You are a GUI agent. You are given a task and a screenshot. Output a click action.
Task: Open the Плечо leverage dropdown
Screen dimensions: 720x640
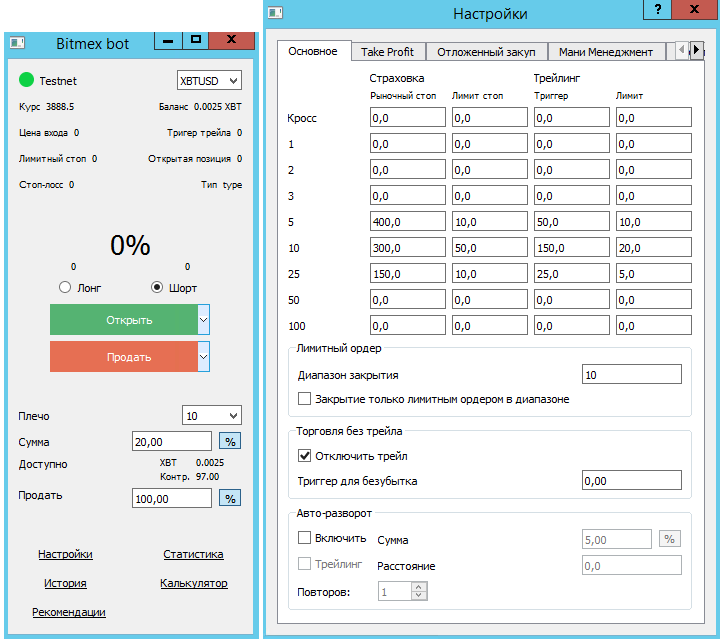[212, 416]
